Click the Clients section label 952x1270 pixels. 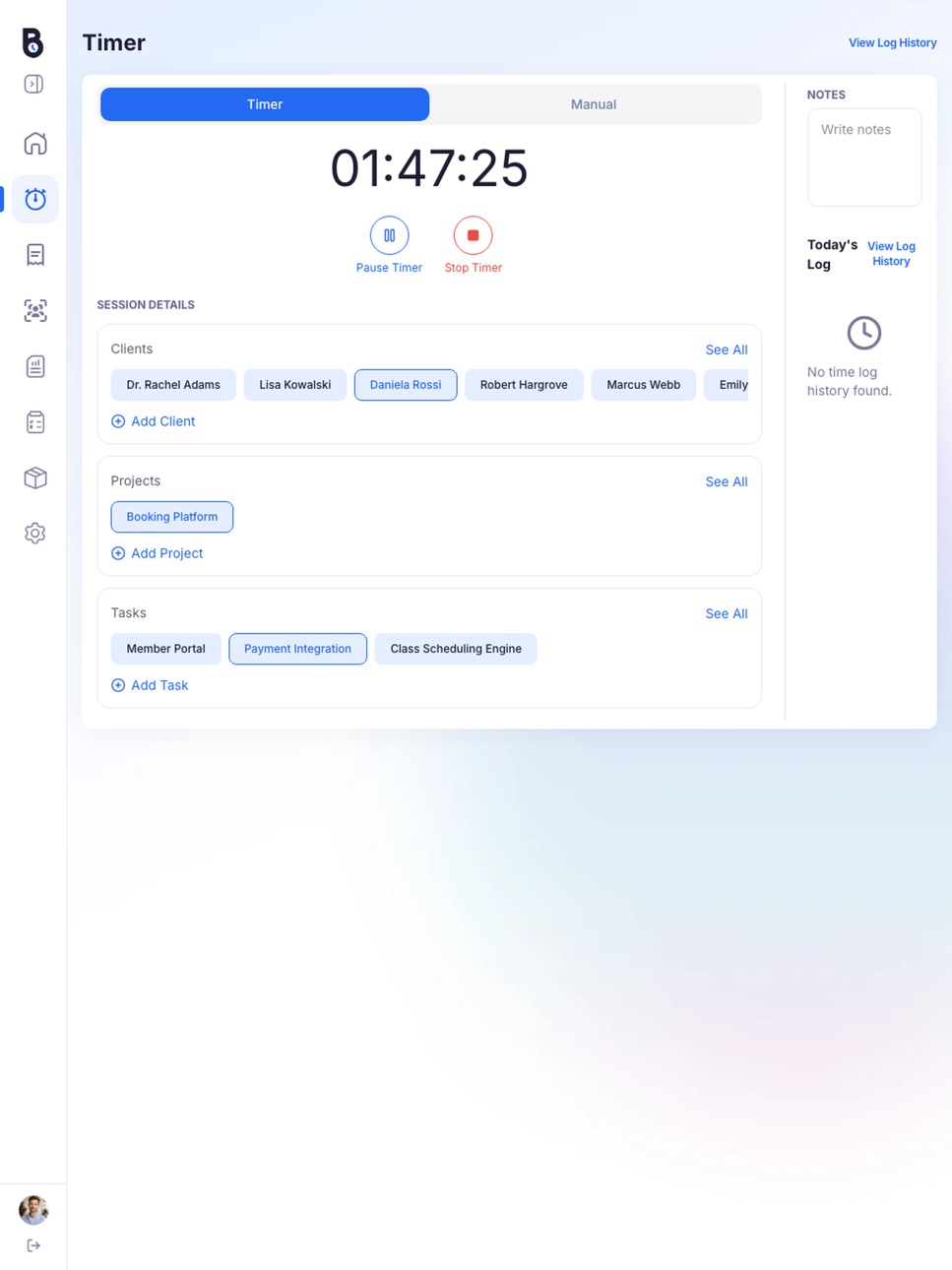[132, 349]
